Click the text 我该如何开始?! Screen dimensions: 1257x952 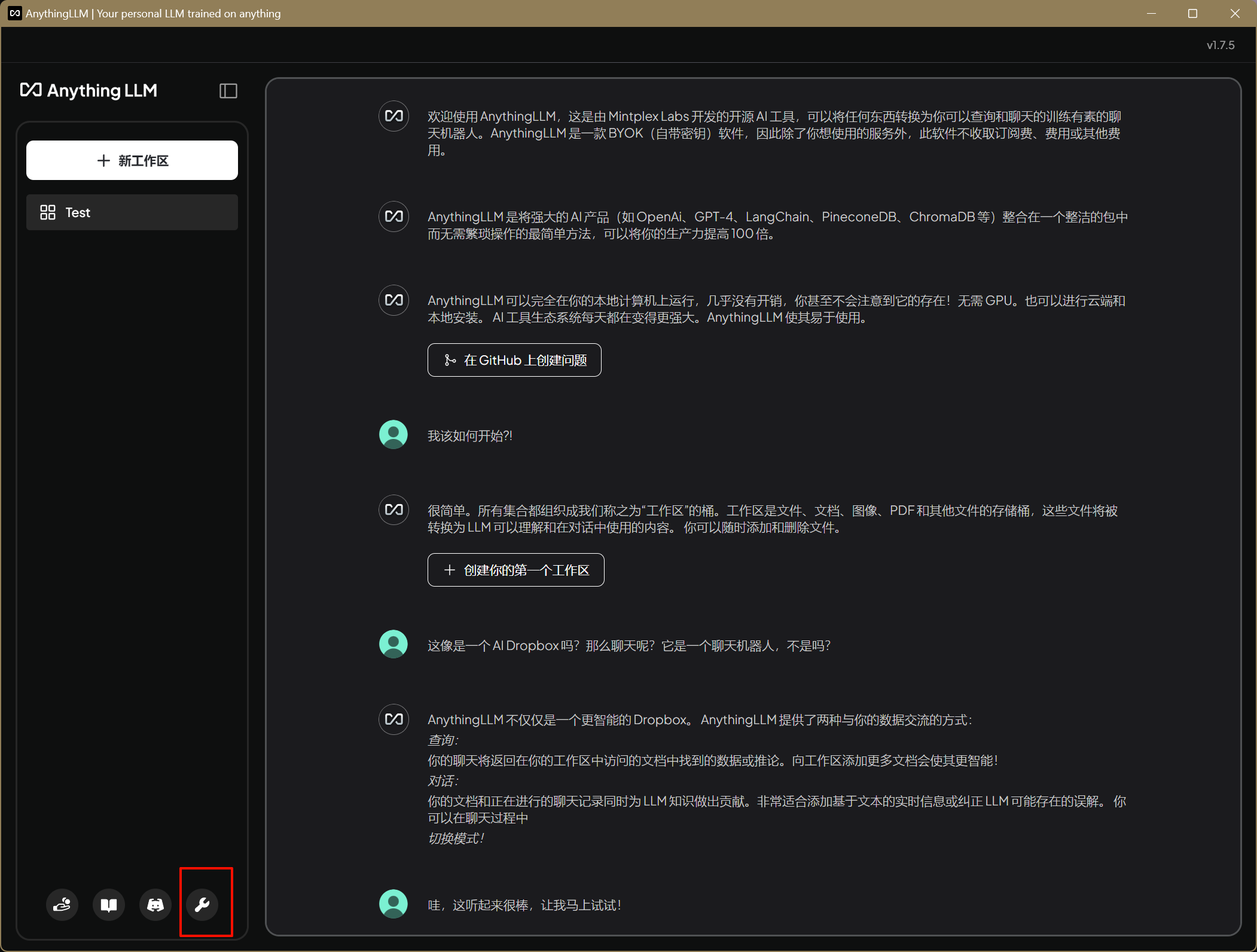click(x=470, y=436)
